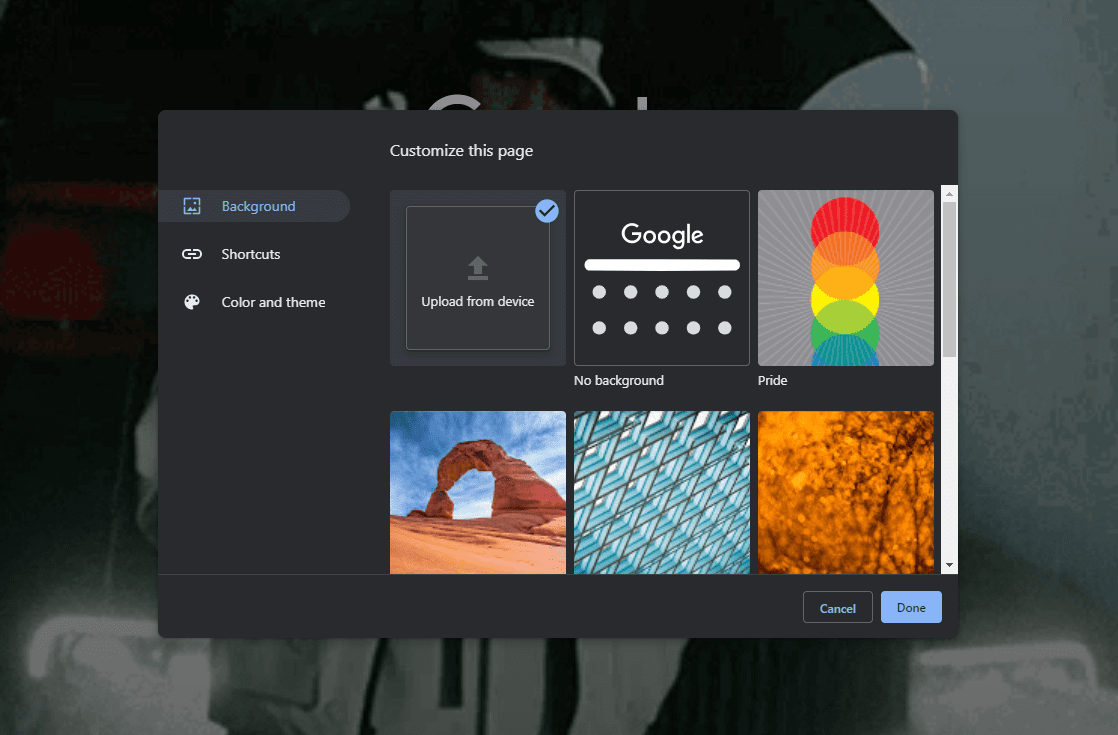Click the 'No background' label text
The height and width of the screenshot is (735, 1118).
pyautogui.click(x=619, y=381)
